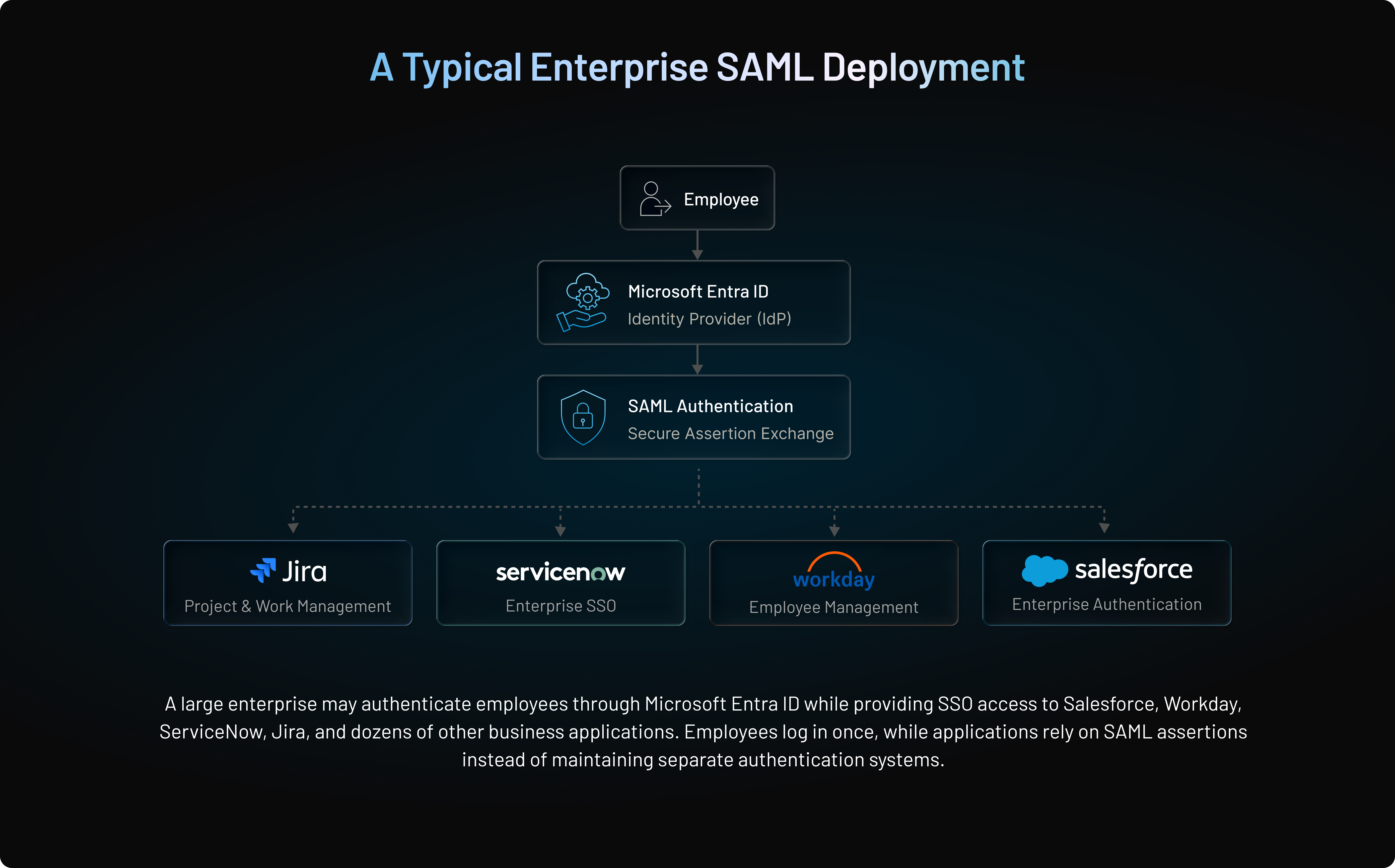Click the shield lock SAML icon
The width and height of the screenshot is (1395, 868).
(x=582, y=417)
